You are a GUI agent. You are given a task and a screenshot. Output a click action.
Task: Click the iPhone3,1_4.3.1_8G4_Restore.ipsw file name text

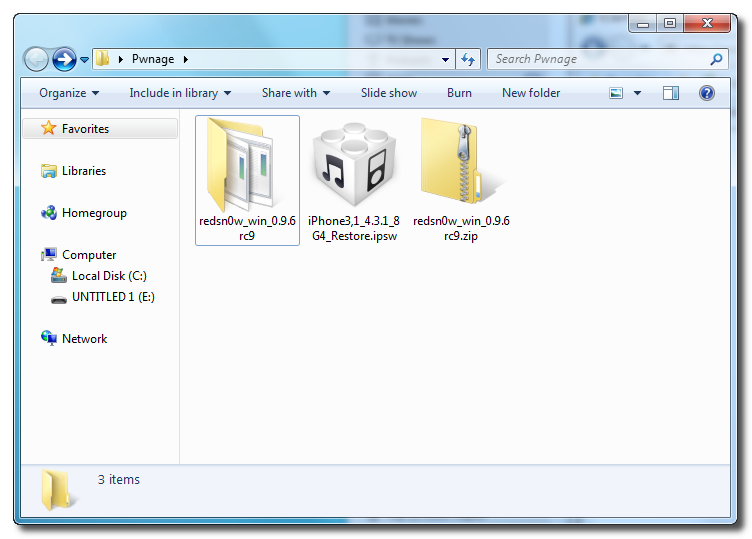click(354, 228)
